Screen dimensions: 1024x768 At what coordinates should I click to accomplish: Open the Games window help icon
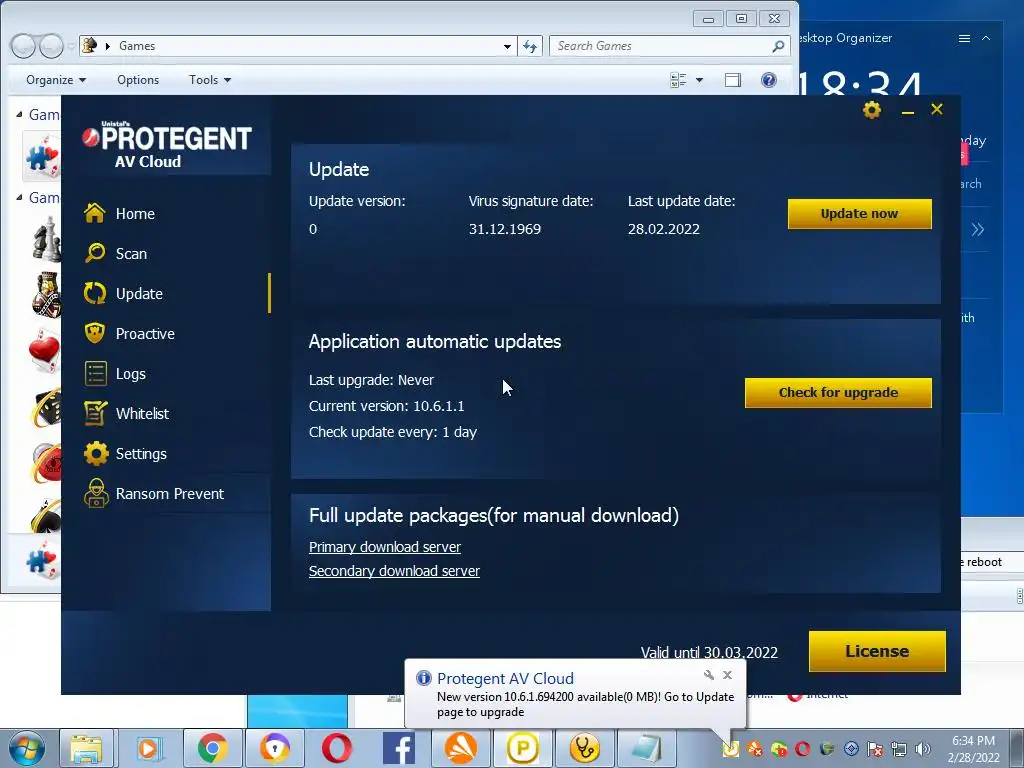click(769, 80)
